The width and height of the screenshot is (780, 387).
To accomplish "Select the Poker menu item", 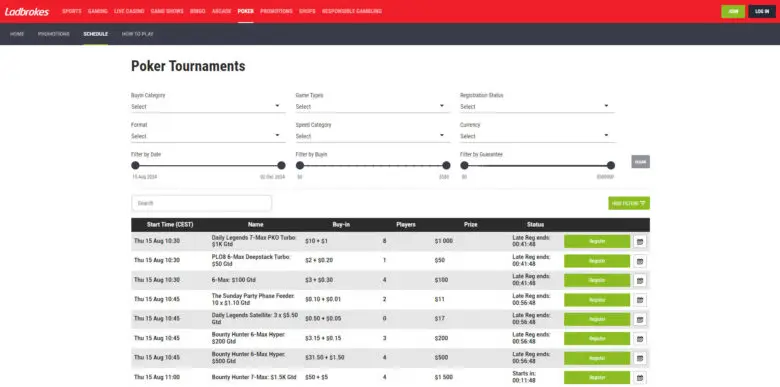I will click(x=246, y=11).
